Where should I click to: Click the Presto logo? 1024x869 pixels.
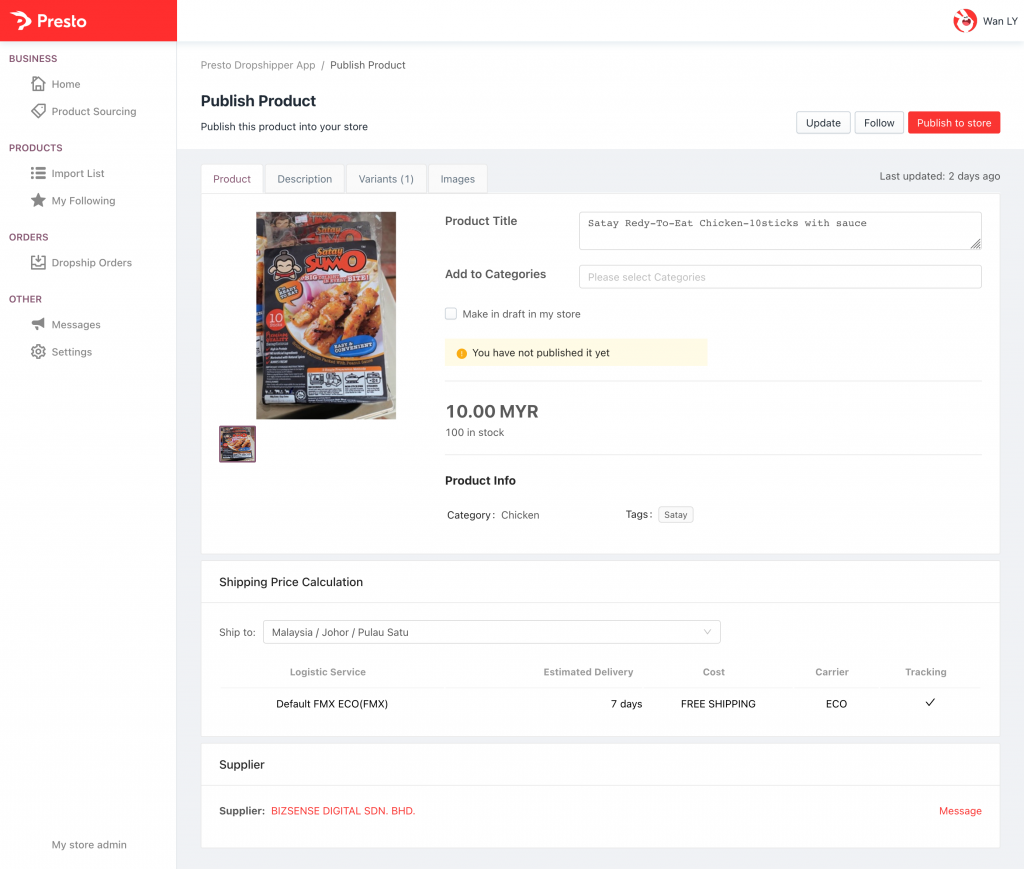[x=48, y=20]
